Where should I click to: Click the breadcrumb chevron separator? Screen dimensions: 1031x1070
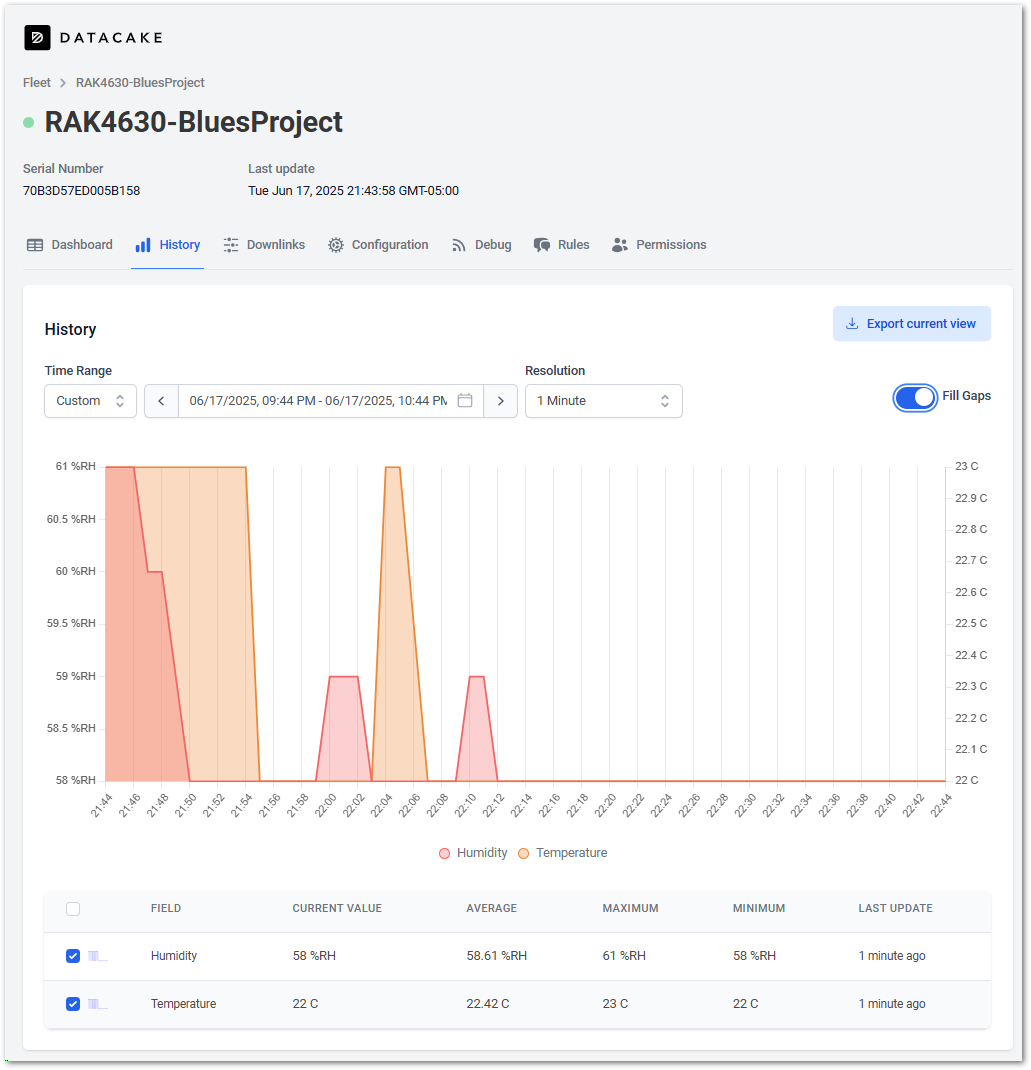[63, 83]
